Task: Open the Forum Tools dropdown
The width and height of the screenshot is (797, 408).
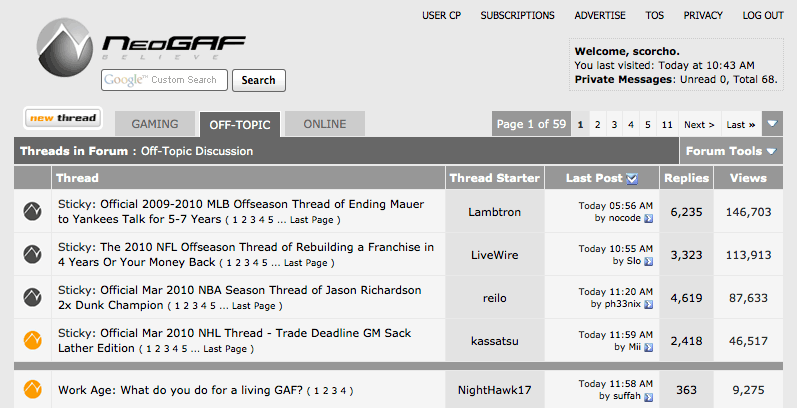Action: click(731, 151)
